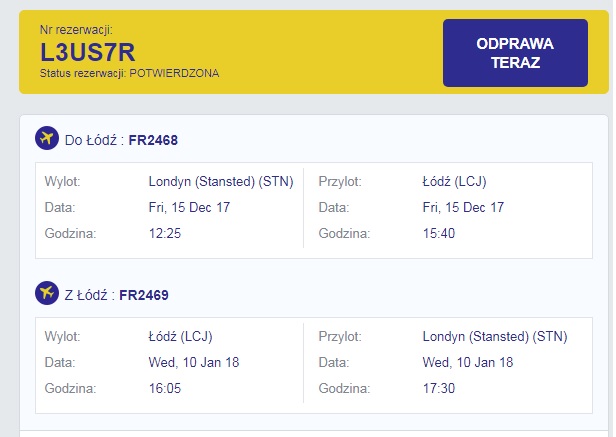
Task: Click the 12:25 departure time
Action: [x=165, y=233]
